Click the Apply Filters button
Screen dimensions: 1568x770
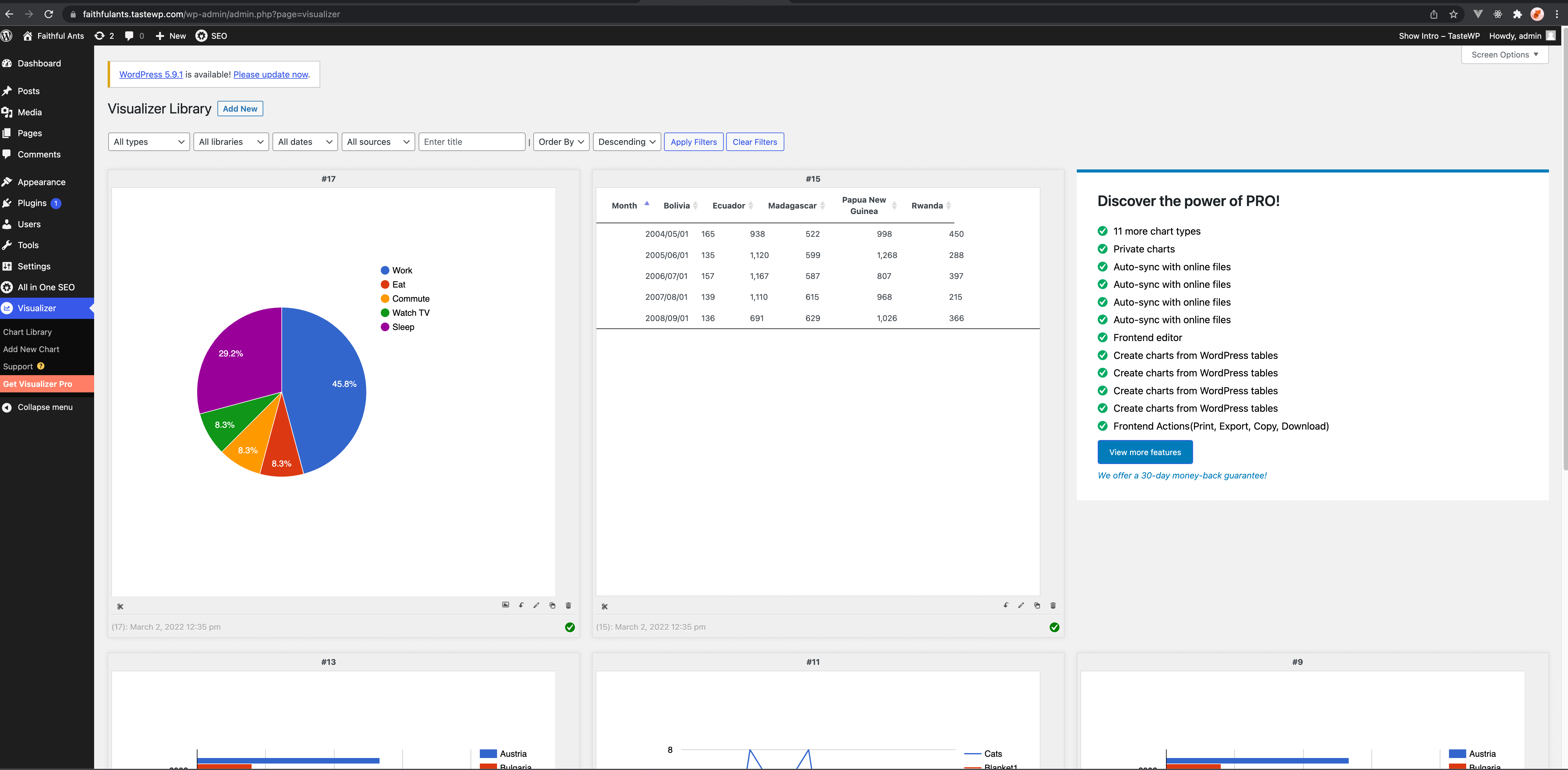click(x=693, y=142)
